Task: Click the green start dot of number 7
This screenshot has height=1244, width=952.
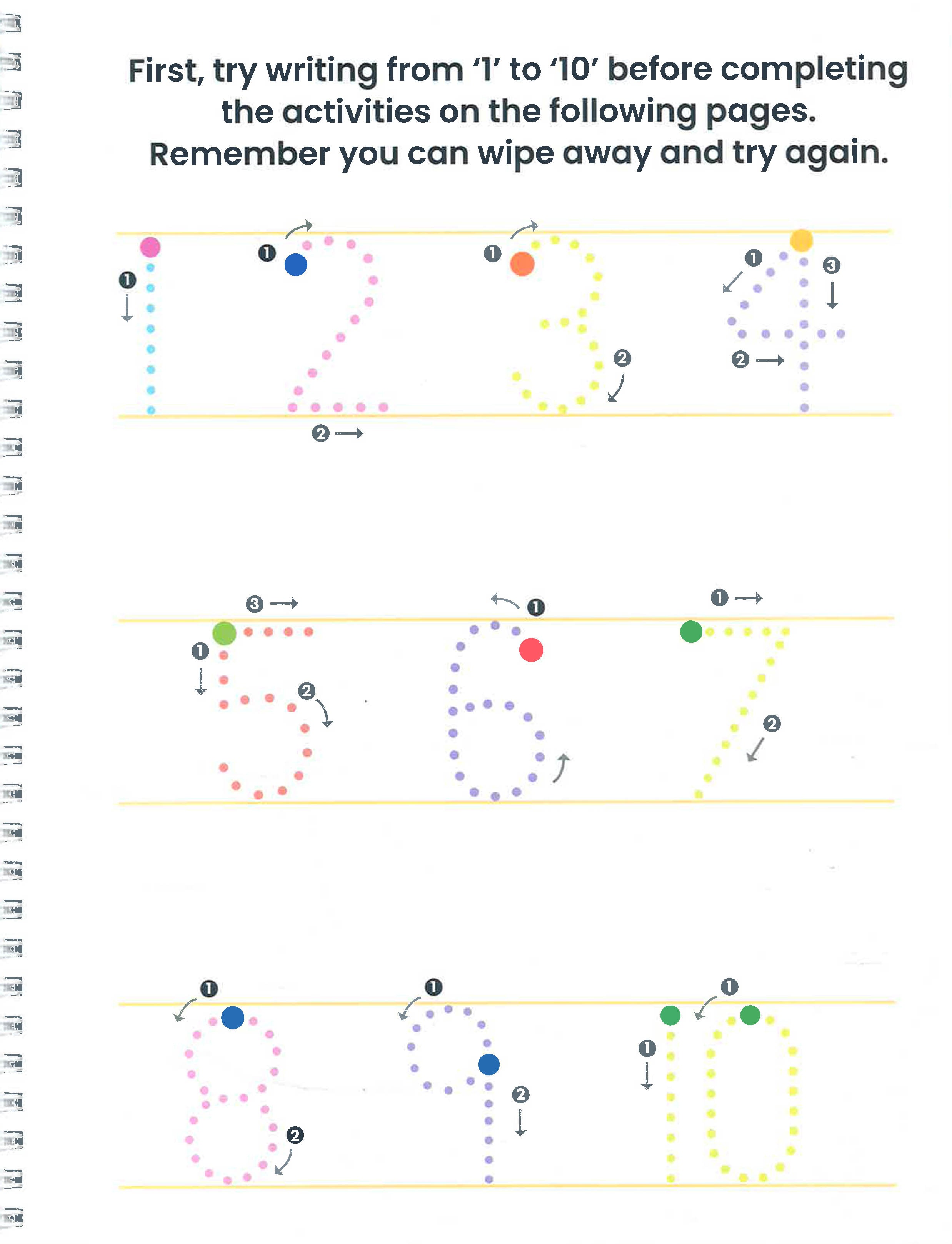Action: pos(691,631)
